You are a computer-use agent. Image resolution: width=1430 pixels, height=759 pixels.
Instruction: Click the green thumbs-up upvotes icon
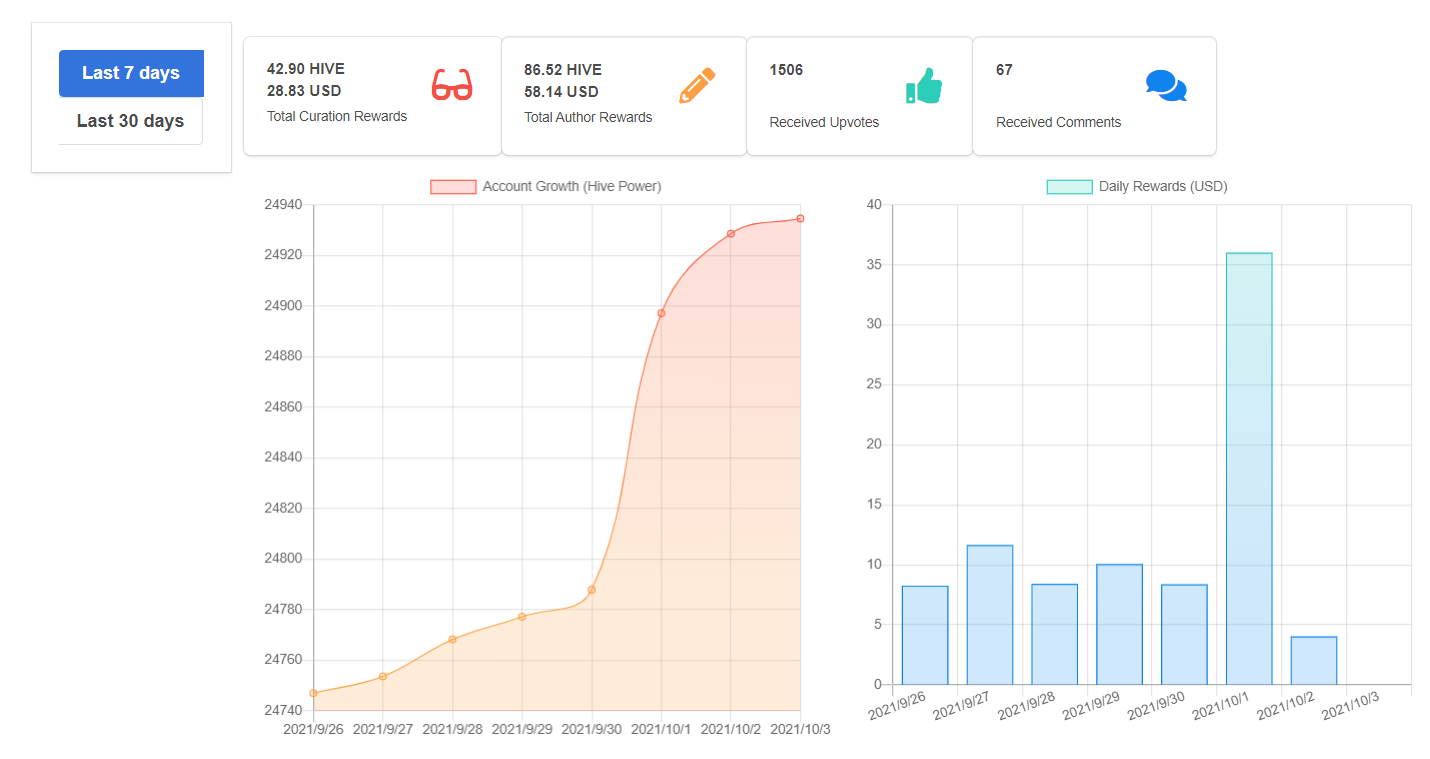tap(924, 86)
